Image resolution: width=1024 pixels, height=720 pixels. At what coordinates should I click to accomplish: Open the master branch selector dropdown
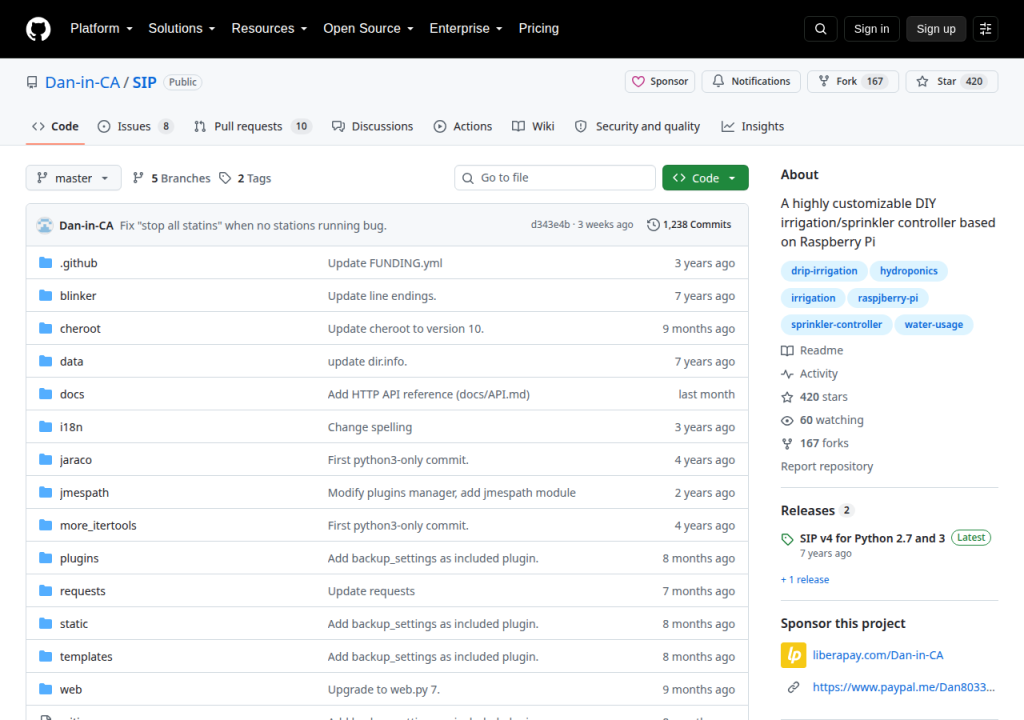[x=73, y=178]
